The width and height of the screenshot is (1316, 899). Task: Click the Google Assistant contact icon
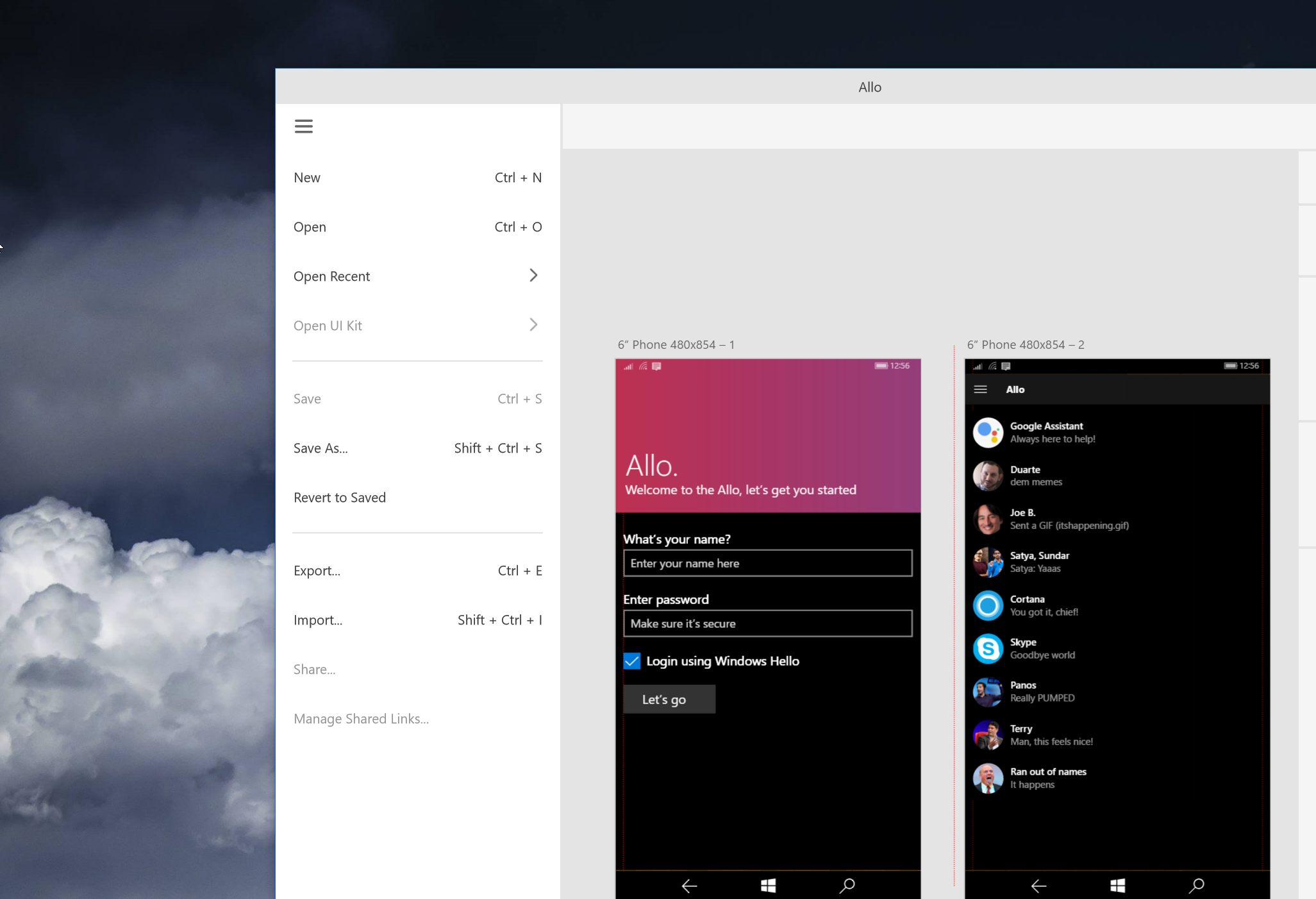[988, 431]
